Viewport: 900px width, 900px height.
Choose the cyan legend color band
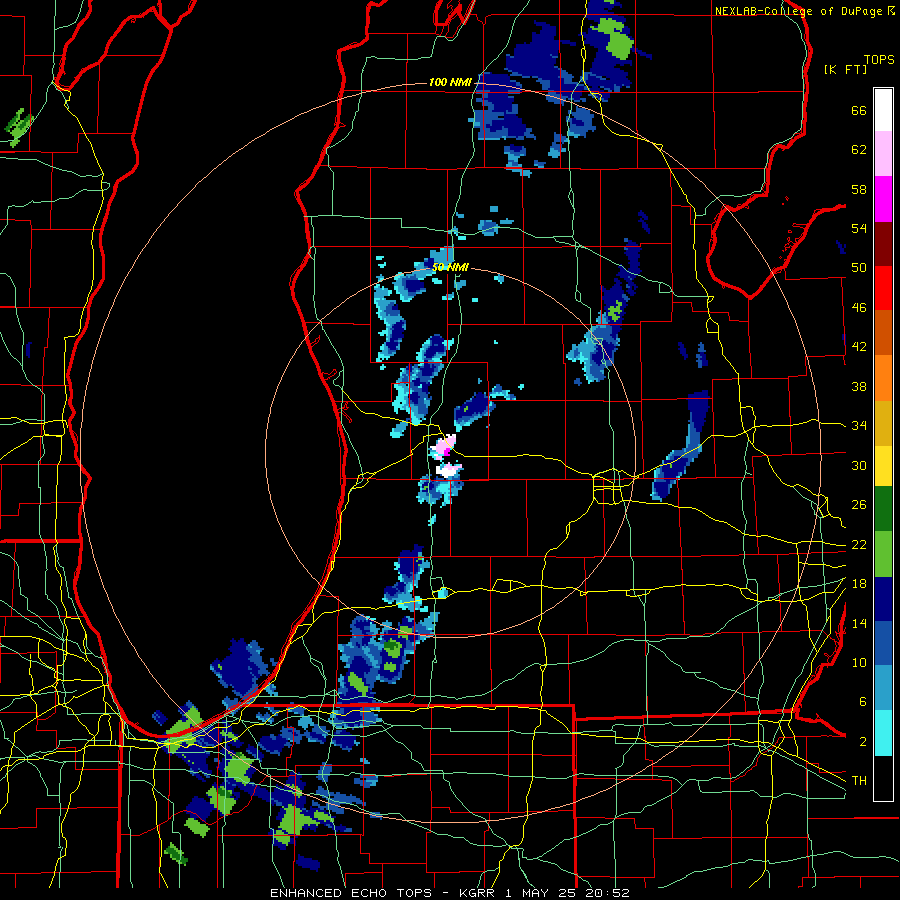coord(883,733)
